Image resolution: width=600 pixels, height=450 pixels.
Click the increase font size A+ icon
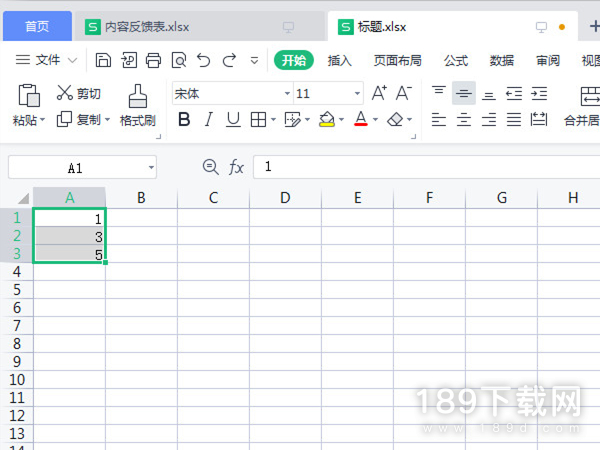point(380,93)
